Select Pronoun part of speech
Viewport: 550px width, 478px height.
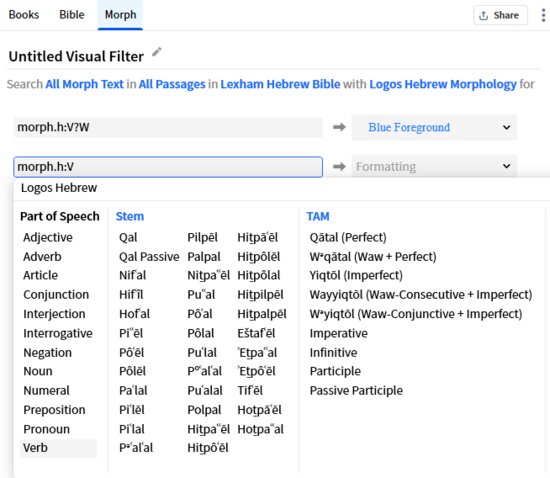click(47, 429)
